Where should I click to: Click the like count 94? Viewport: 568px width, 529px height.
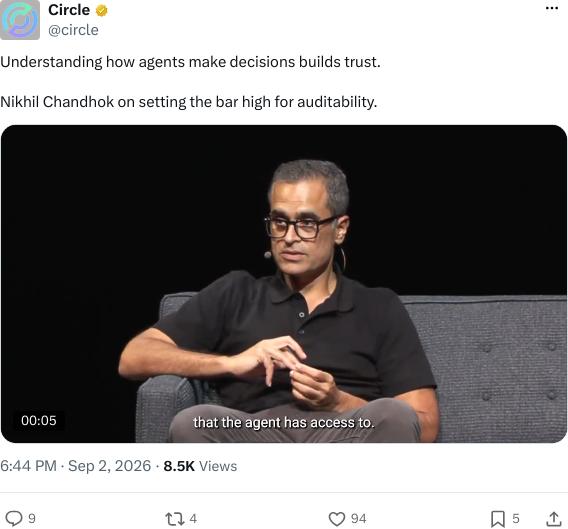[x=358, y=518]
